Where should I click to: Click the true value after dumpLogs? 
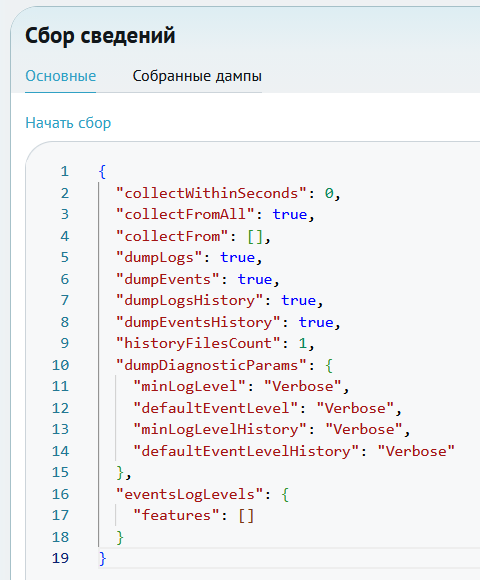coord(237,257)
